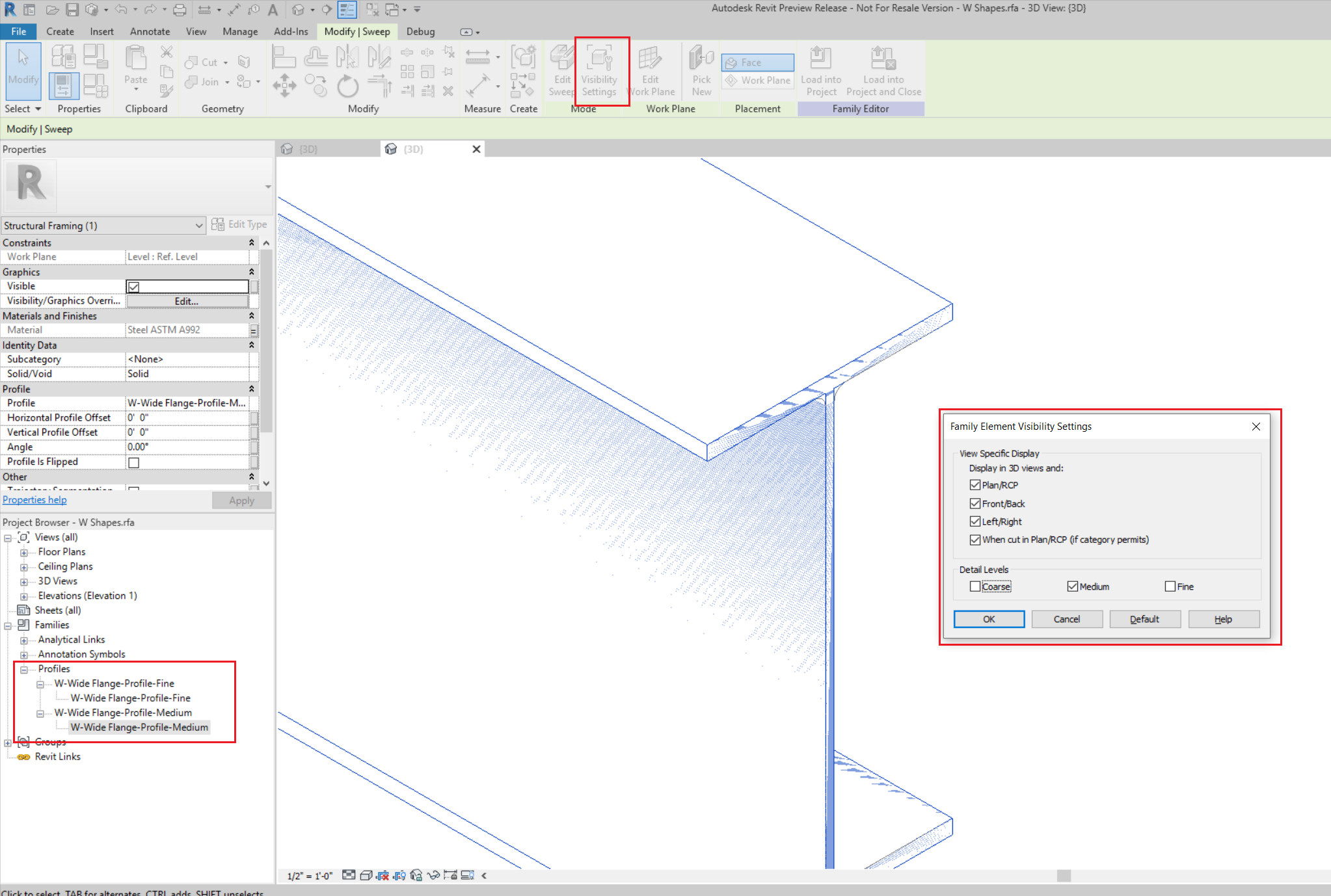
Task: Click the Visual Style cube icon in view control bar
Action: pyautogui.click(x=366, y=875)
